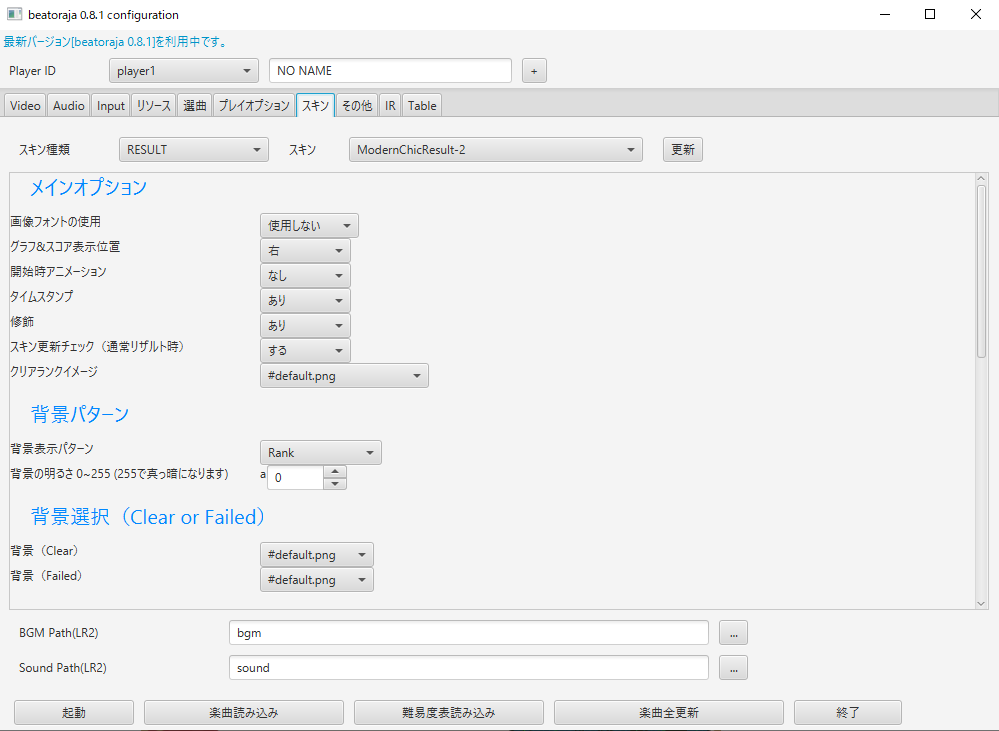Decrease background brightness with down arrow
This screenshot has height=731, width=999.
[x=336, y=484]
